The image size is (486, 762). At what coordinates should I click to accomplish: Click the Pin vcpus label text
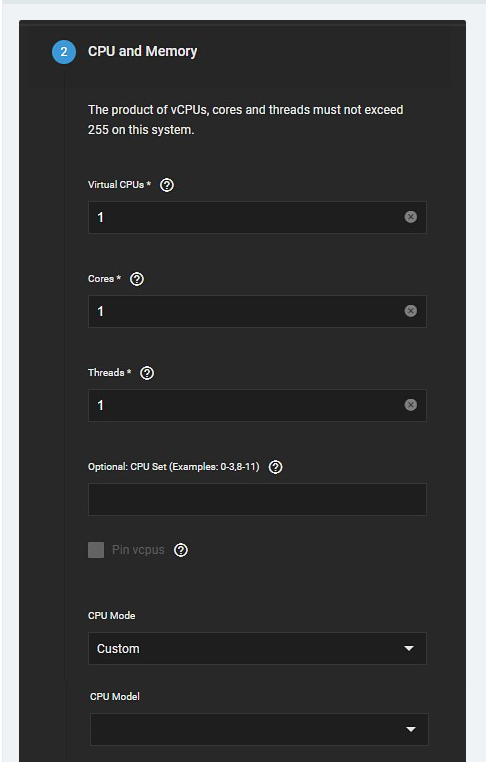click(138, 550)
